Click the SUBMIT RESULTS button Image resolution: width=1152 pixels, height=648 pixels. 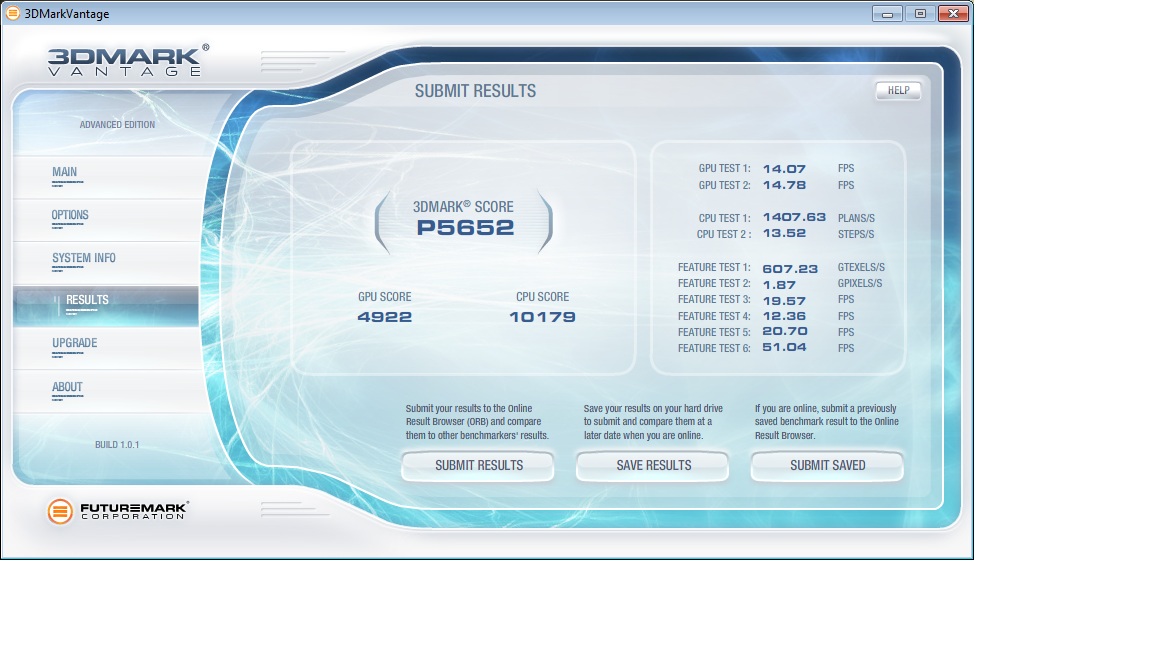point(478,466)
